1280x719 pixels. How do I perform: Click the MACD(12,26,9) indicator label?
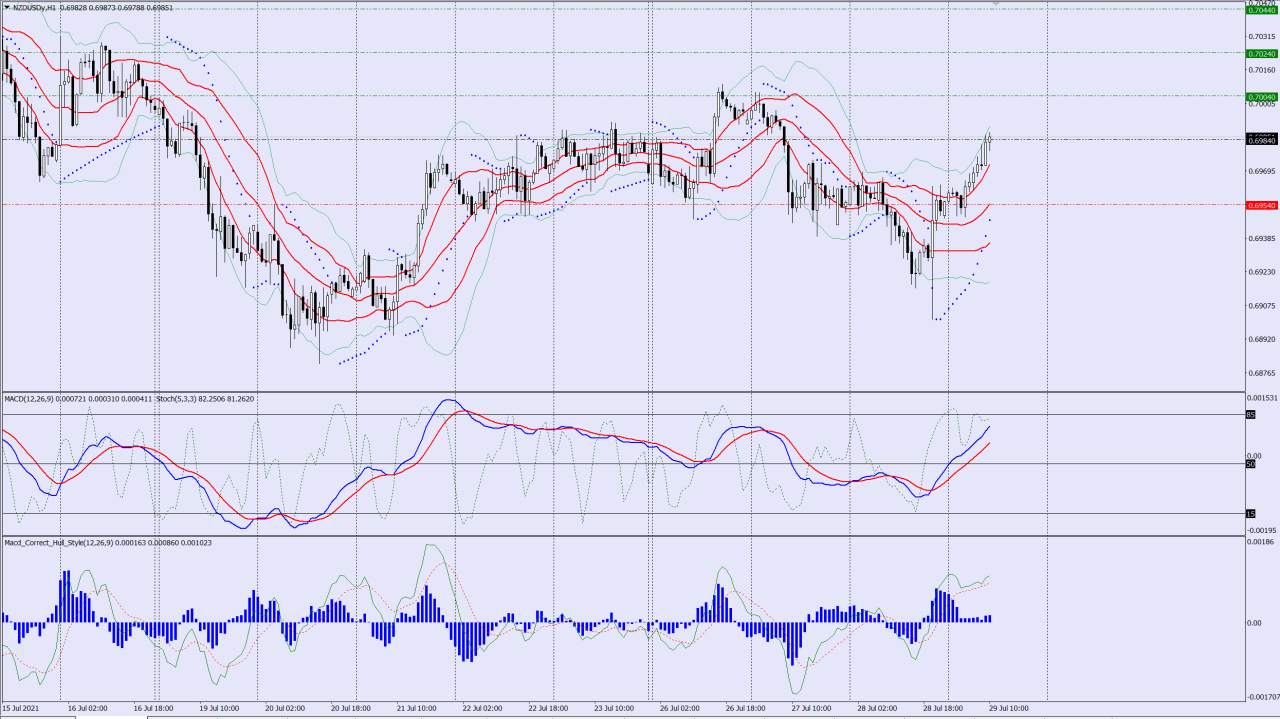28,399
